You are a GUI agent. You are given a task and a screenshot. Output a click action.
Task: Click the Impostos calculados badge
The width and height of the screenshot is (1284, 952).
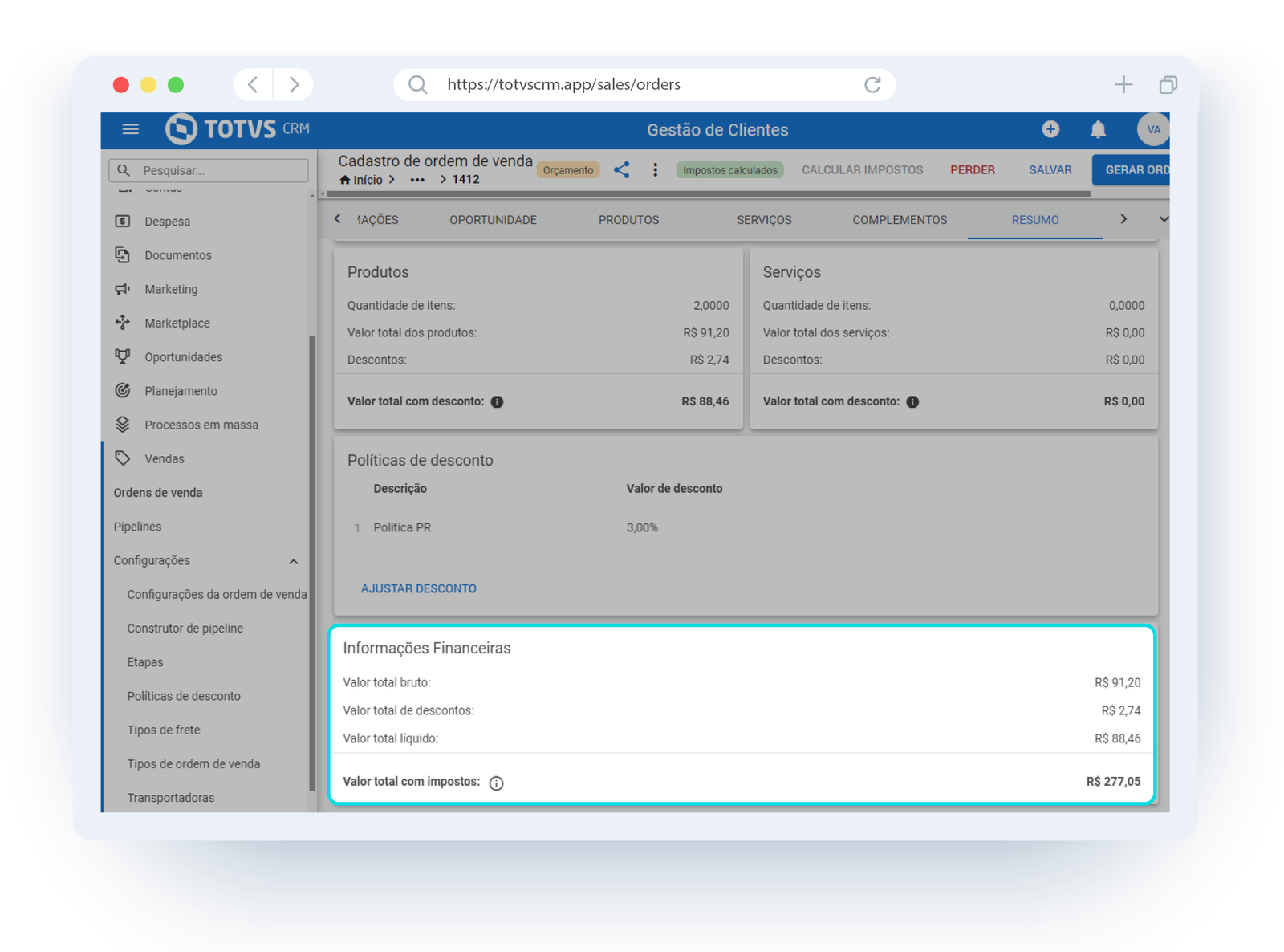729,170
